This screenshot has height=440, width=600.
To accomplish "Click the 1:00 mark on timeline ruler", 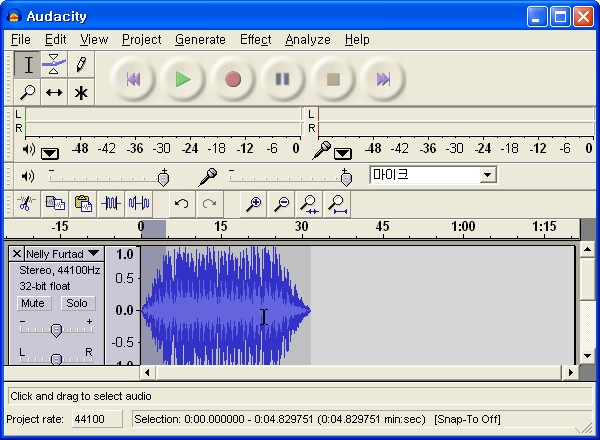I will 463,227.
